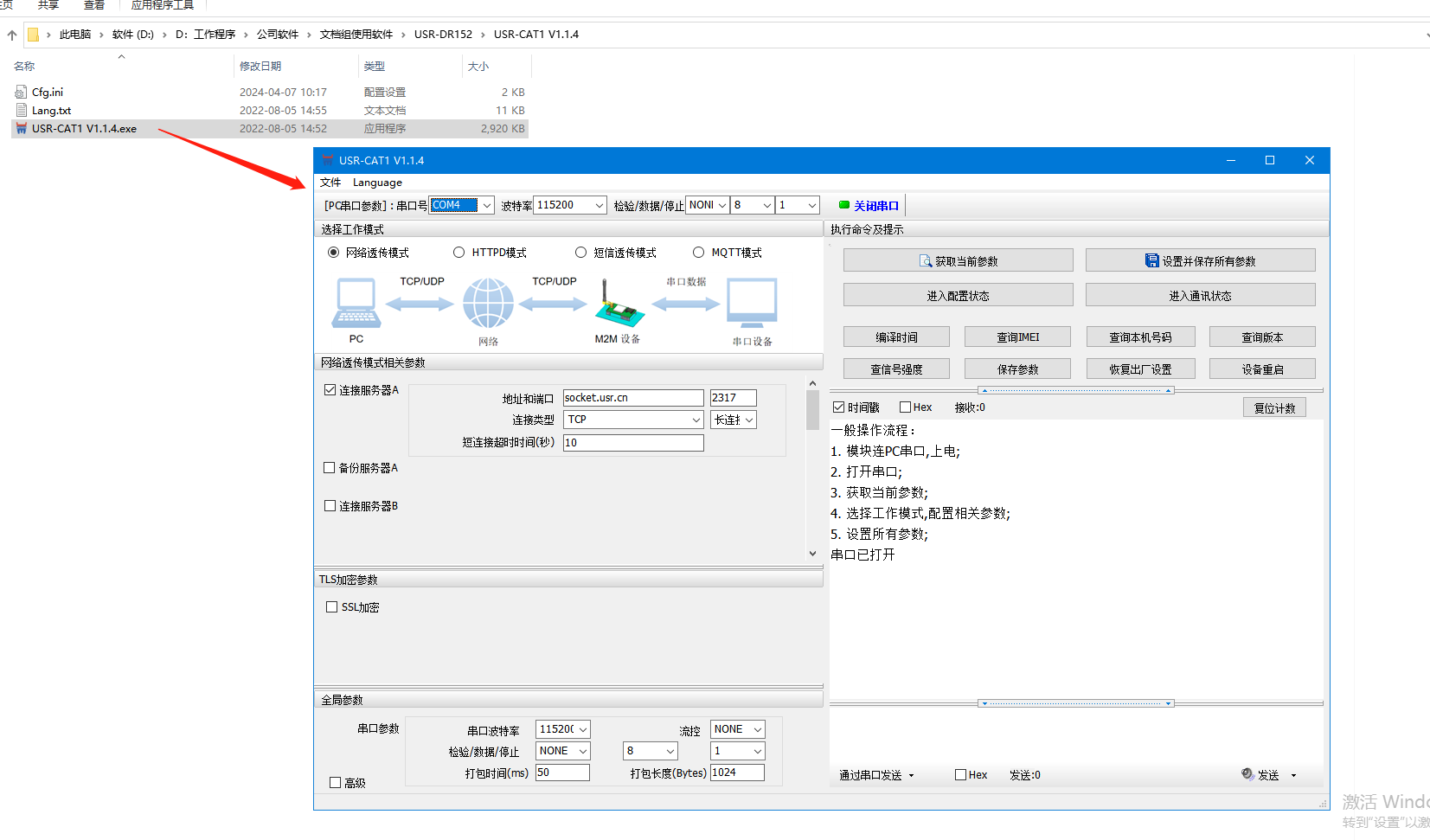Enable the SSL加密 checkbox
The height and width of the screenshot is (840, 1430).
coord(331,607)
